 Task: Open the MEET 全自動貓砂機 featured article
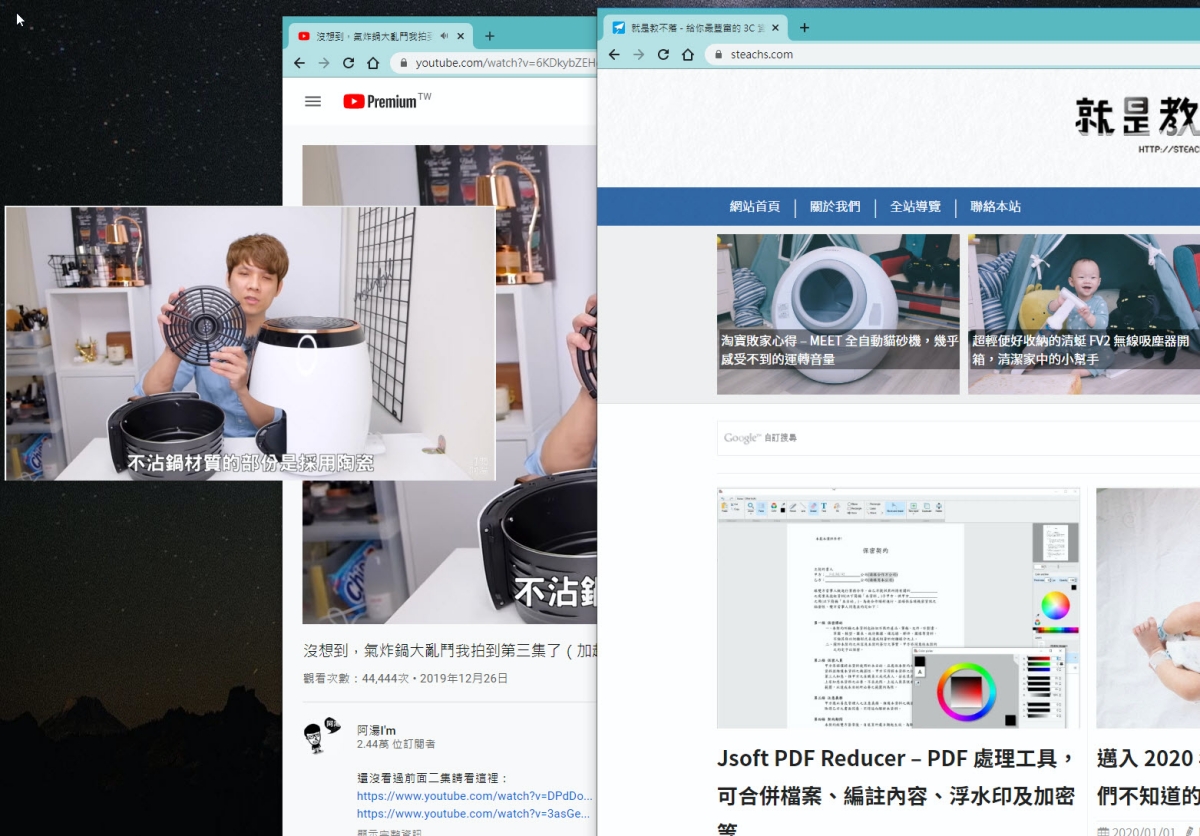tap(838, 314)
